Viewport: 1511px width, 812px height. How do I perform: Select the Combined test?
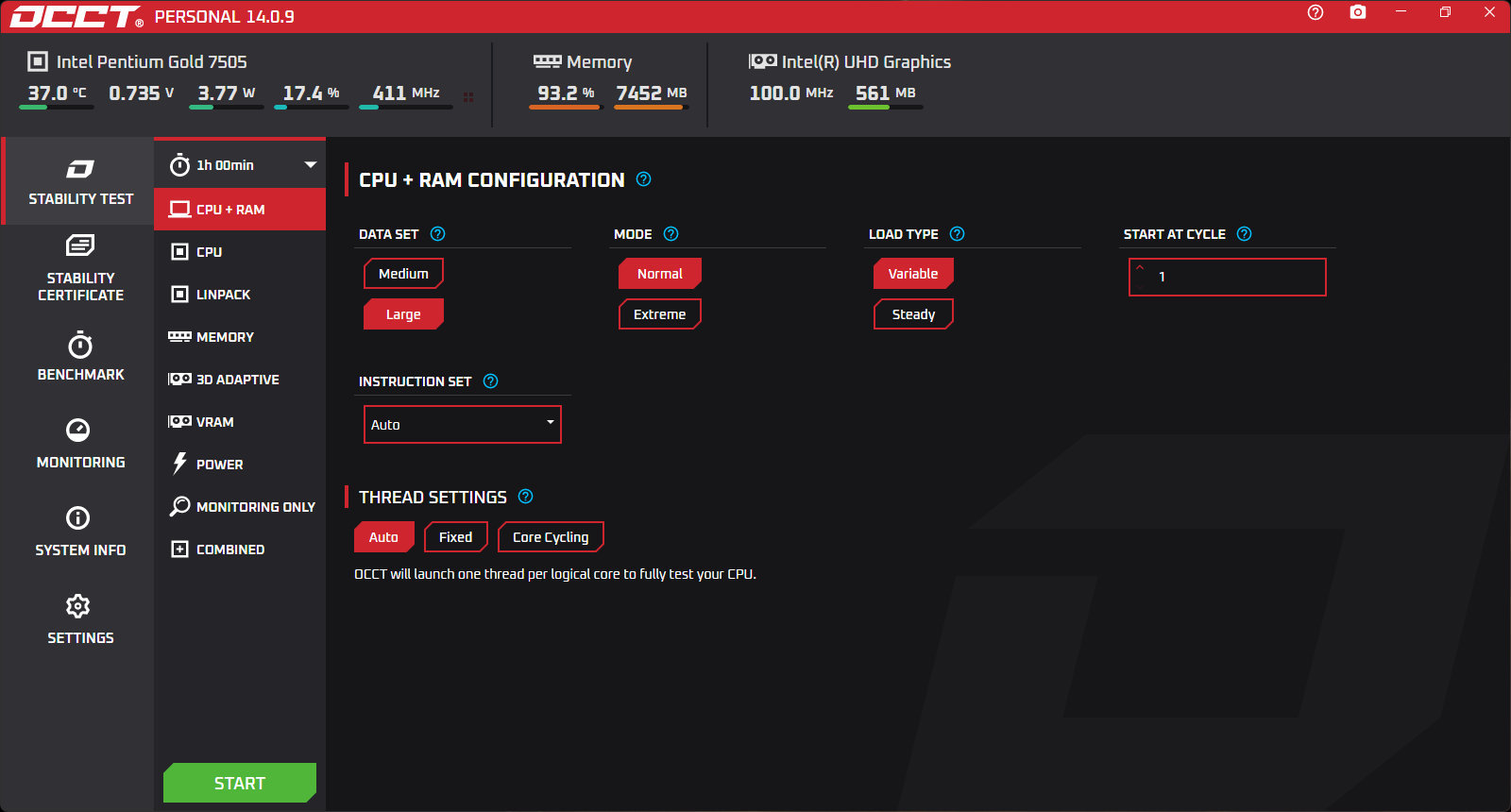240,549
